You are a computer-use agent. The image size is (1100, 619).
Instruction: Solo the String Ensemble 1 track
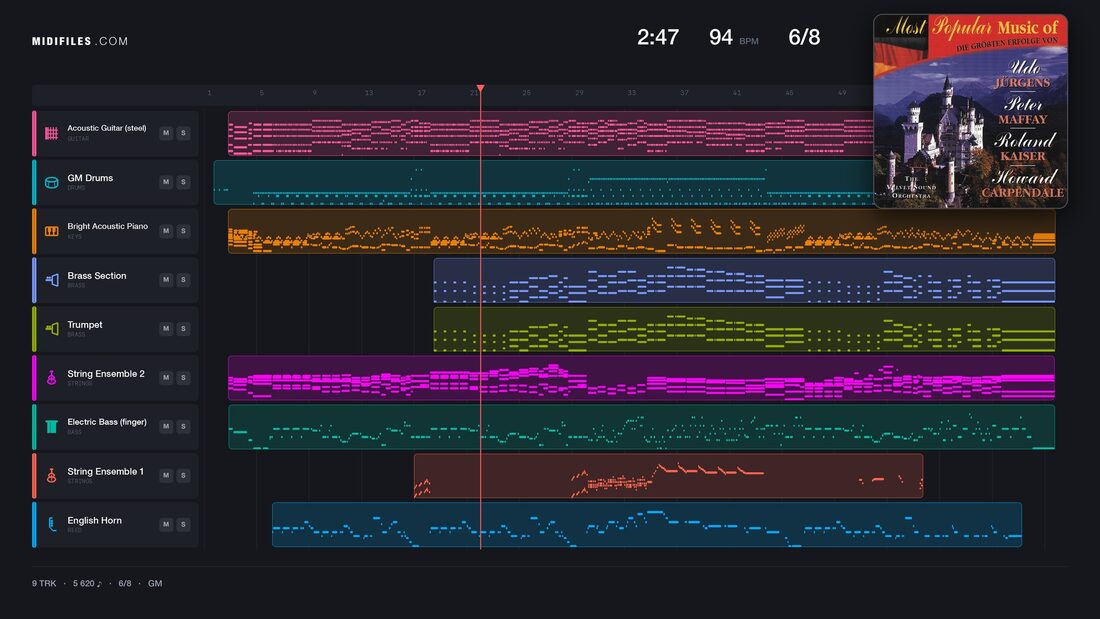point(183,475)
